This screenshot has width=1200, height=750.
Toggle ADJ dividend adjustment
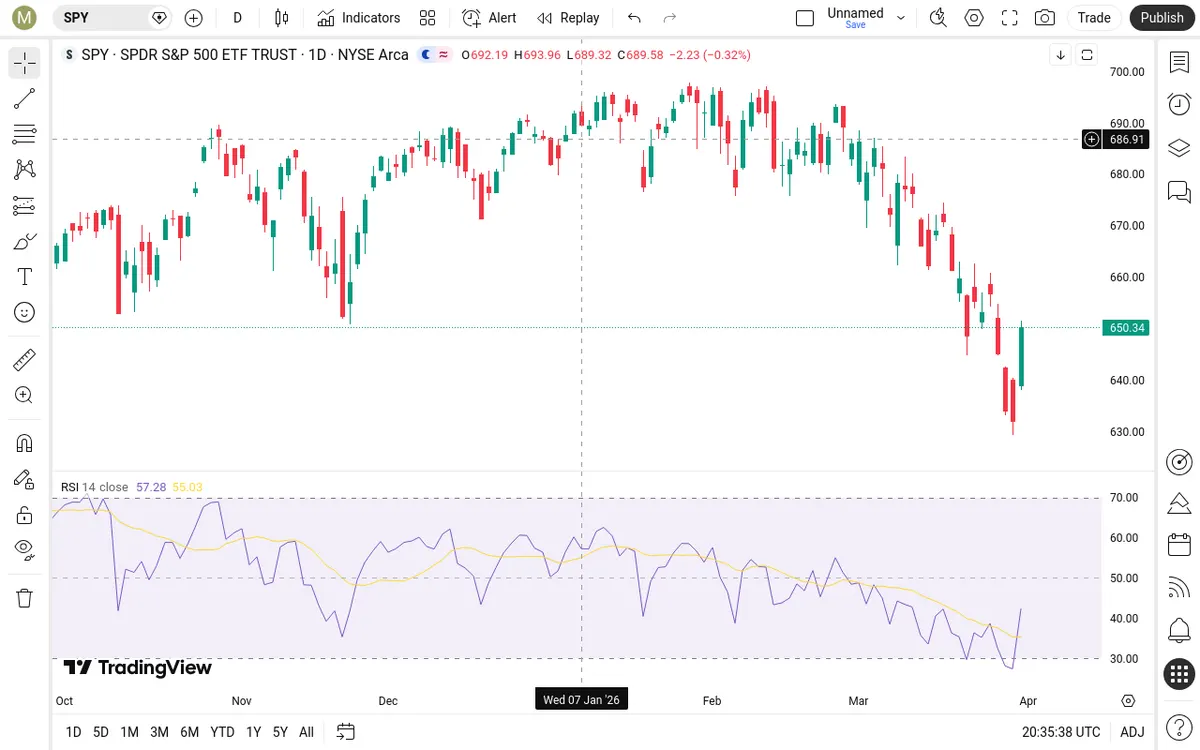[x=1132, y=732]
